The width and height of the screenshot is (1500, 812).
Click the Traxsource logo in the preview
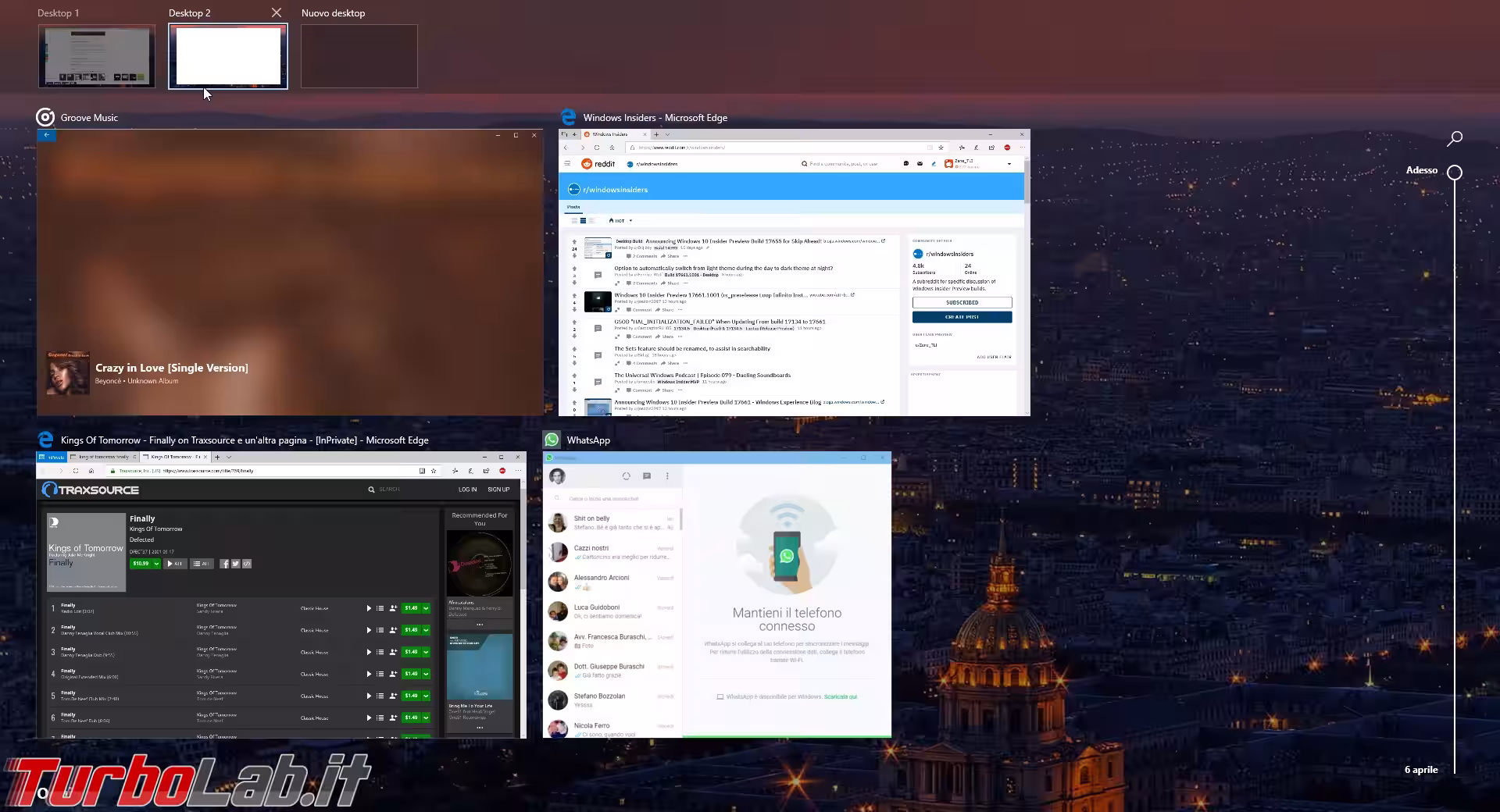91,490
